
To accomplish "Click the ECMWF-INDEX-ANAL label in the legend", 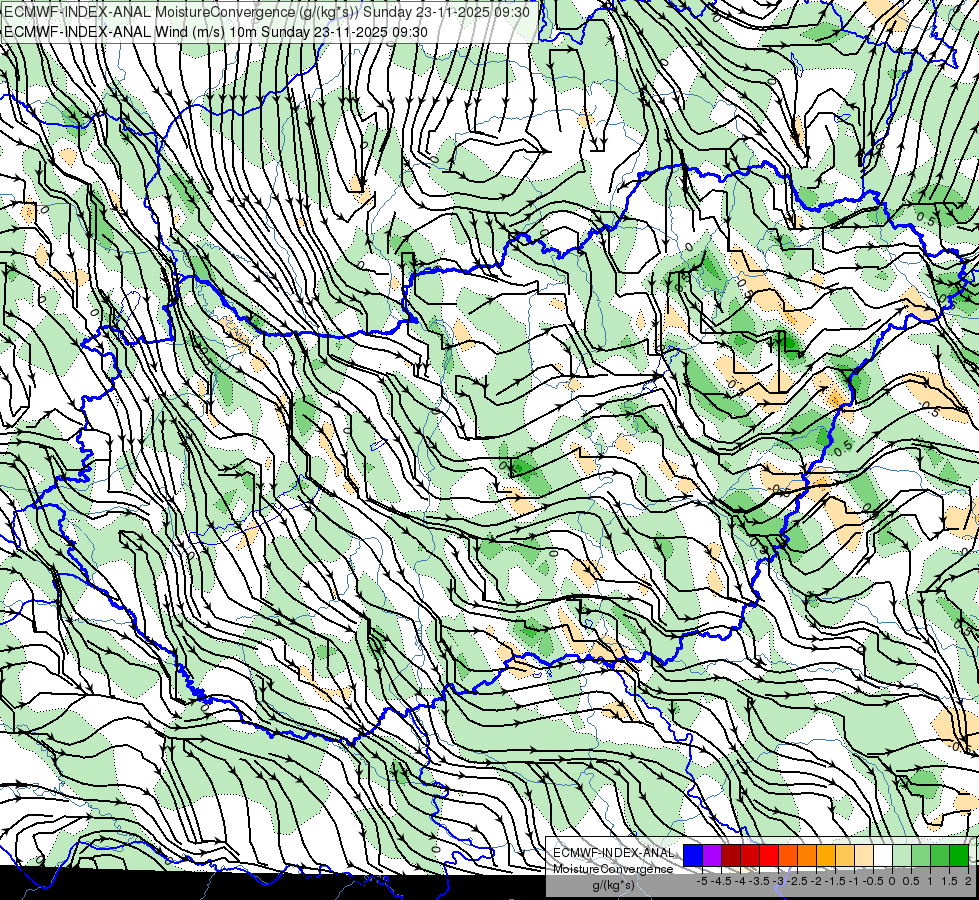I will click(x=614, y=853).
